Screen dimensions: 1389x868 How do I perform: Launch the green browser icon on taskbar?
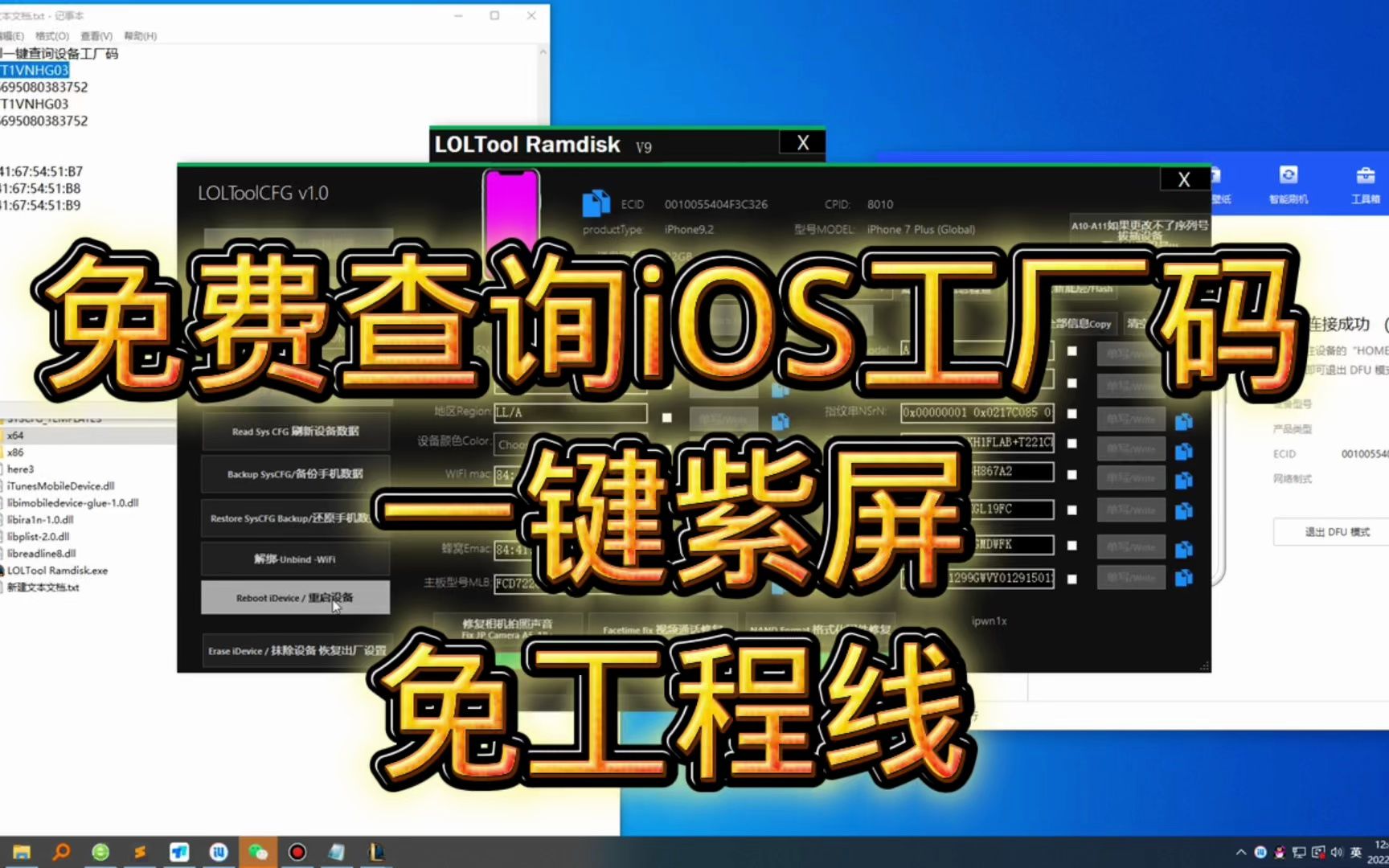[100, 852]
